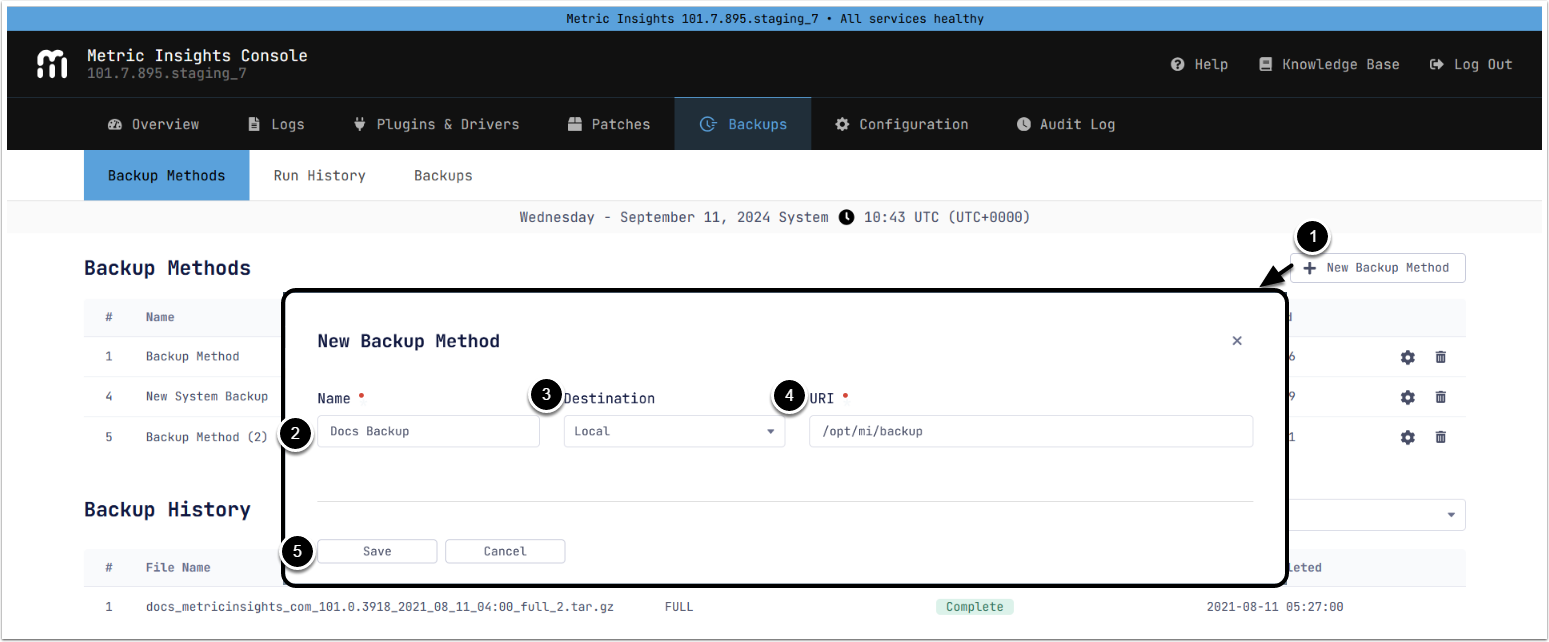Close the New Backup Method dialog
The width and height of the screenshot is (1549, 642).
(1237, 341)
